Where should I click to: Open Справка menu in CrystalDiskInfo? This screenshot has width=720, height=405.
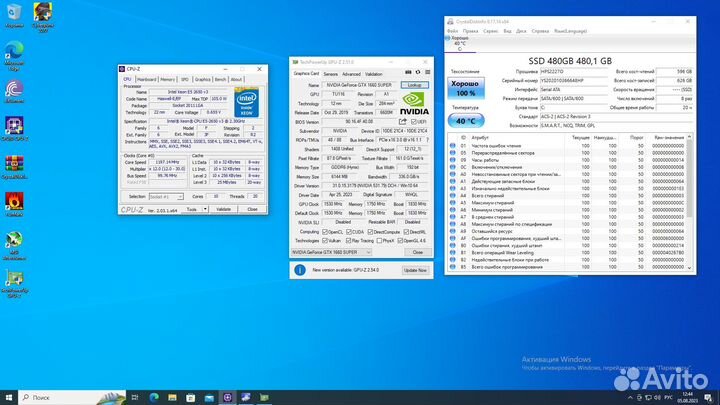[x=540, y=31]
